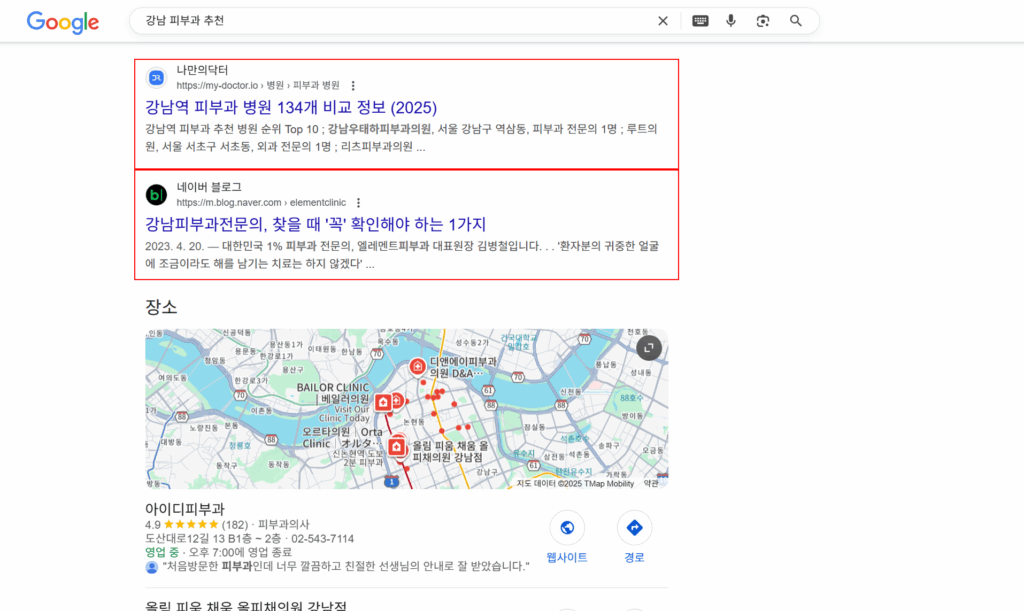Screen dimensions: 1024x611
Task: Start voice search with the microphone icon
Action: tap(731, 20)
